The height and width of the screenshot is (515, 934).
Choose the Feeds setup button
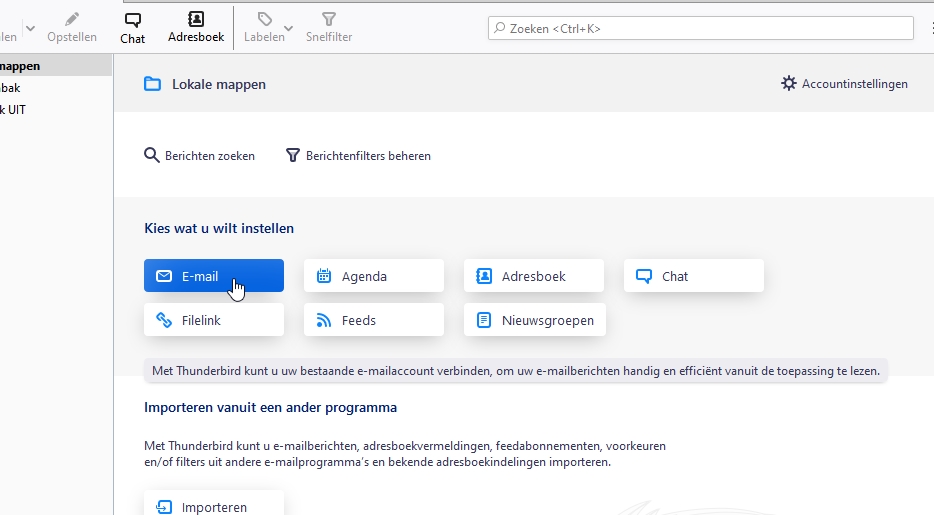[373, 320]
